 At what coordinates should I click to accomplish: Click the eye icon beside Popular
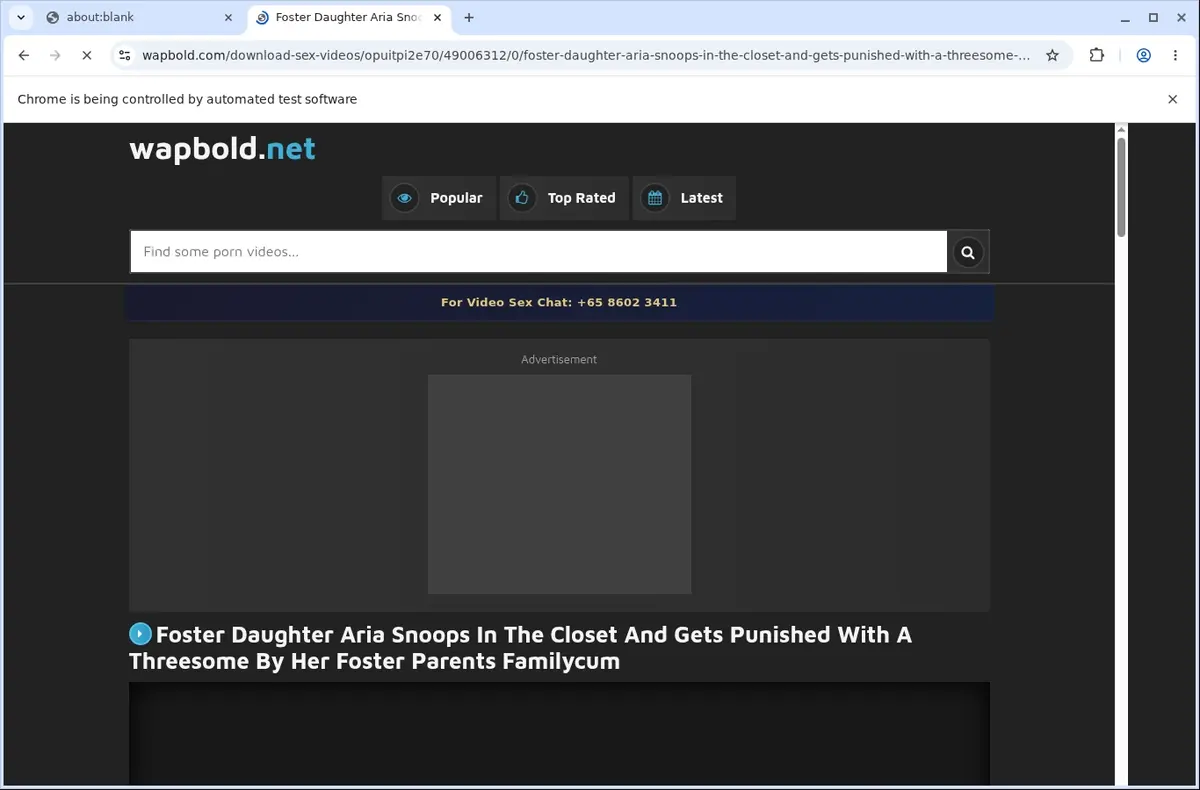[x=404, y=198]
